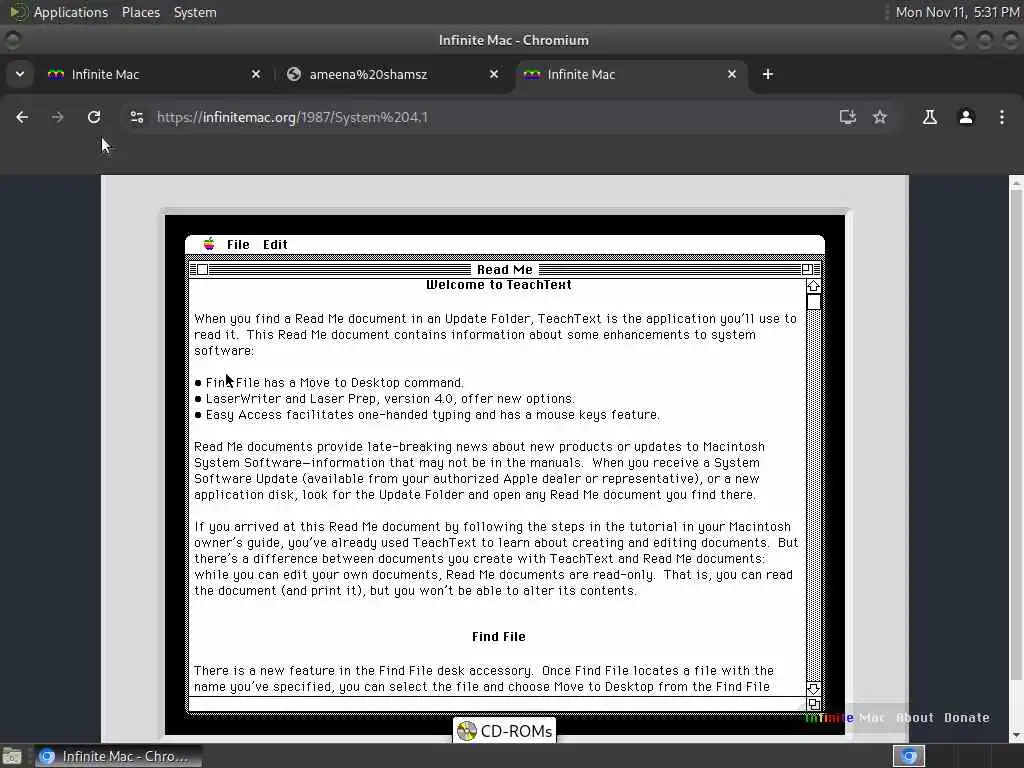Open the Applications menu in top panel
Screen dimensions: 1024x768
click(x=71, y=12)
